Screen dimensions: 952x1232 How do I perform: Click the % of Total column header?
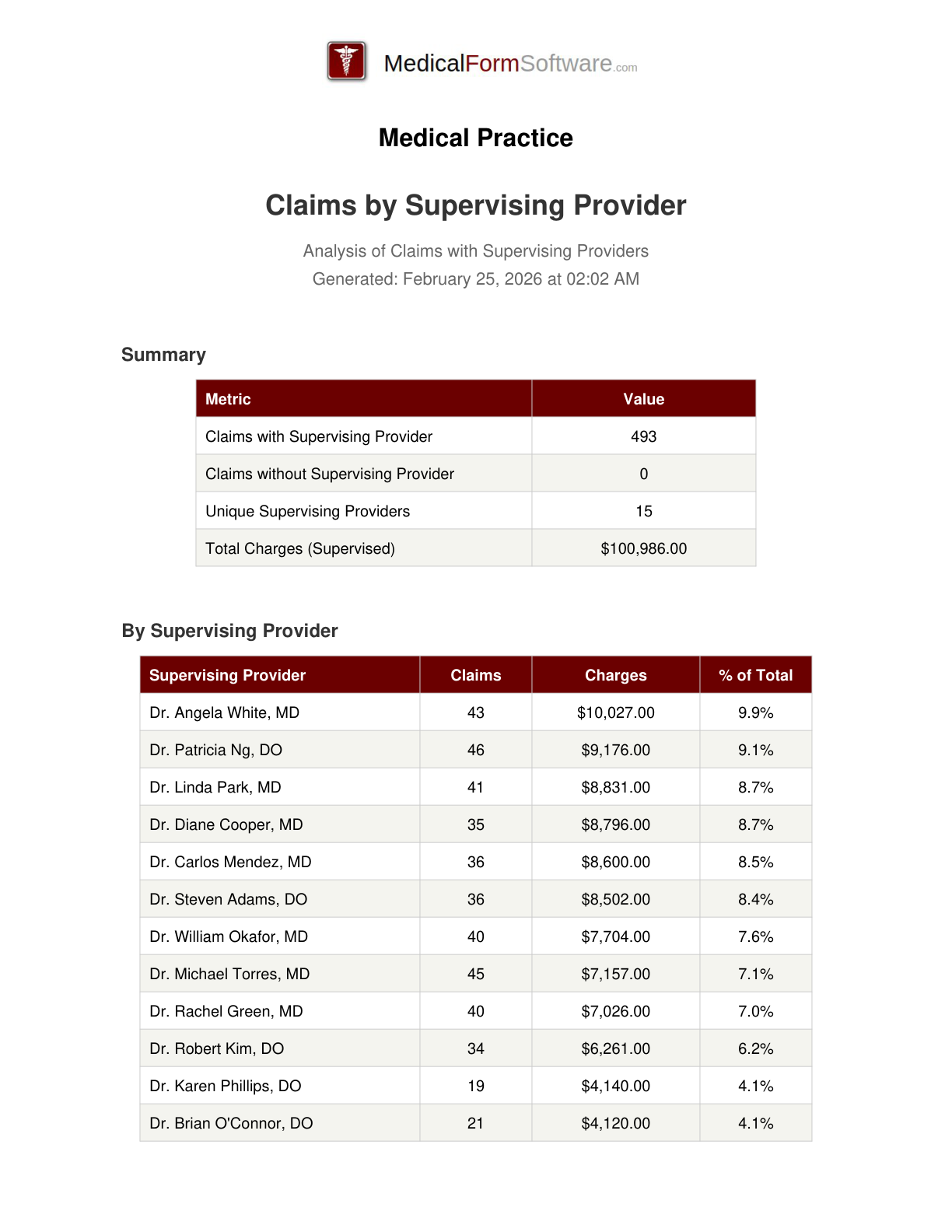point(755,675)
